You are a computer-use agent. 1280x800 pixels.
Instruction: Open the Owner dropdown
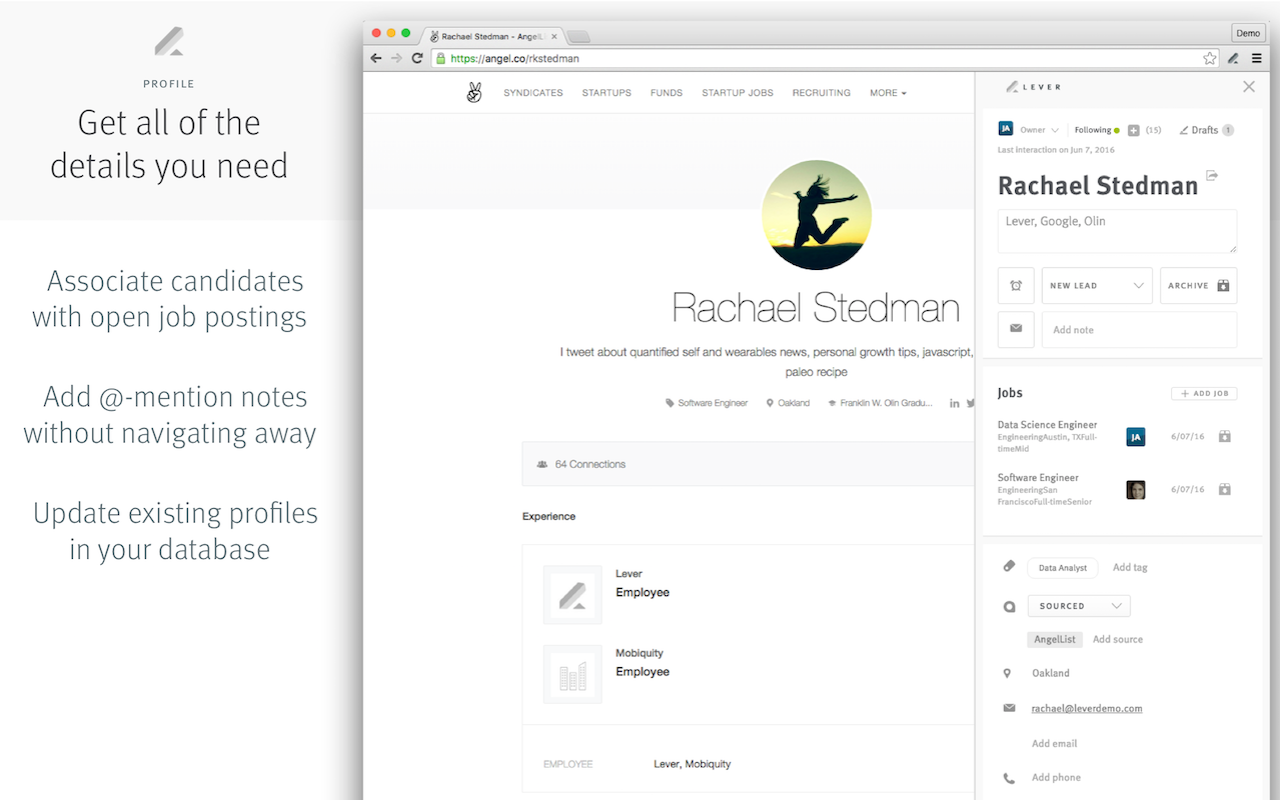point(1039,130)
